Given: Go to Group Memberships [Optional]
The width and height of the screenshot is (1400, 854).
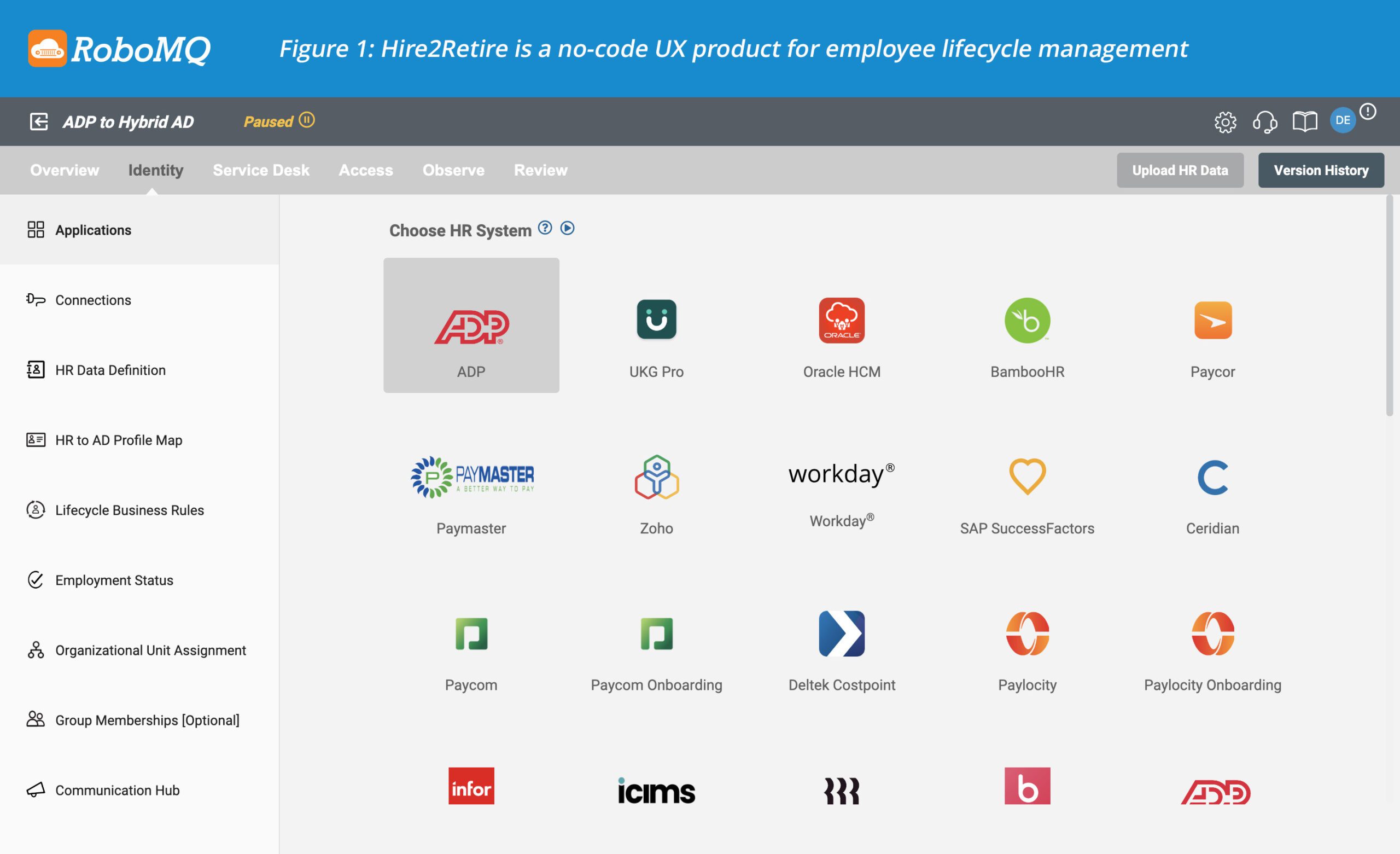Looking at the screenshot, I should pos(139,719).
